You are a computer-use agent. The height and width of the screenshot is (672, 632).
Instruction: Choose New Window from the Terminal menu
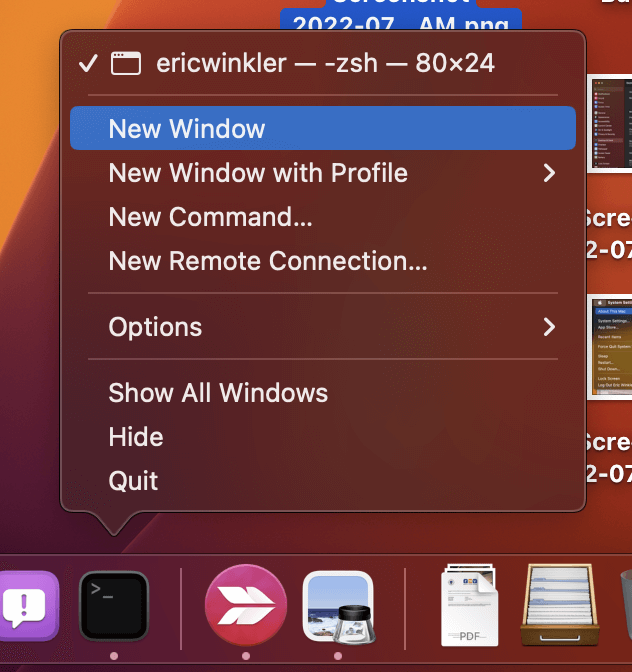point(187,129)
